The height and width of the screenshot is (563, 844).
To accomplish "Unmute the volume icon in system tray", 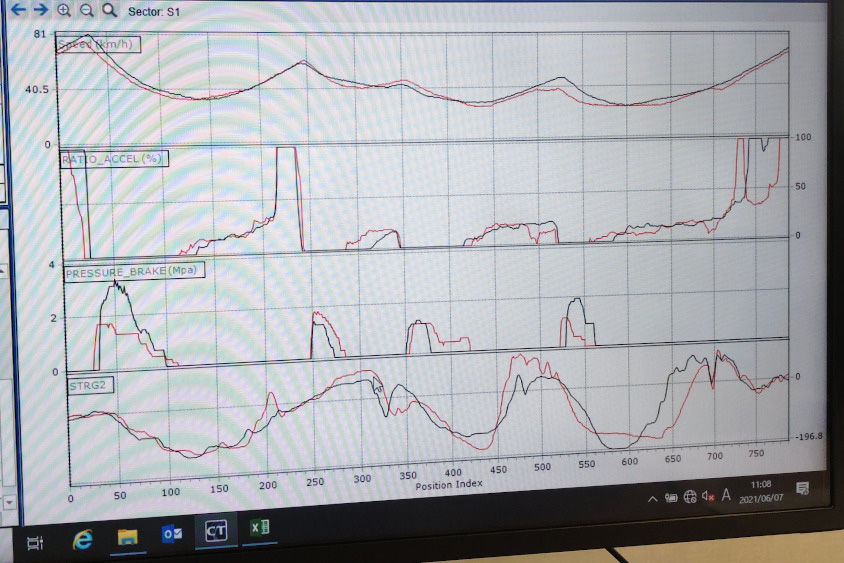I will pos(708,496).
